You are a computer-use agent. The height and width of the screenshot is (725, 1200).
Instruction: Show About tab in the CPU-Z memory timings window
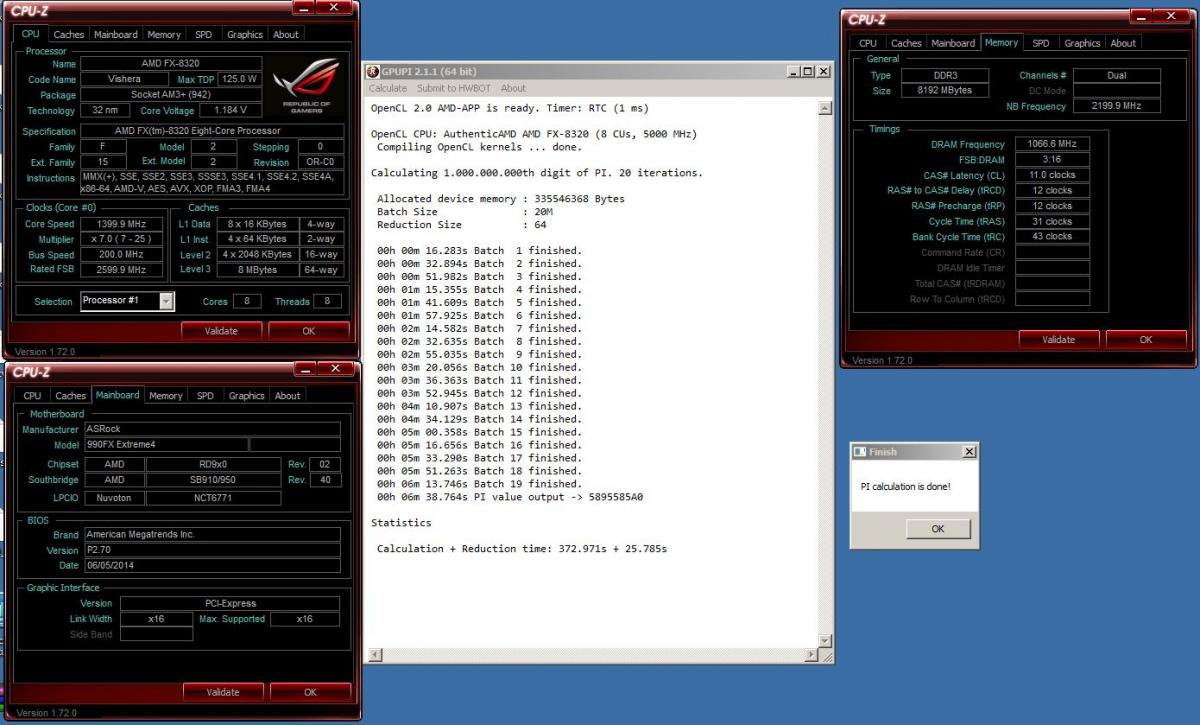pyautogui.click(x=1123, y=43)
